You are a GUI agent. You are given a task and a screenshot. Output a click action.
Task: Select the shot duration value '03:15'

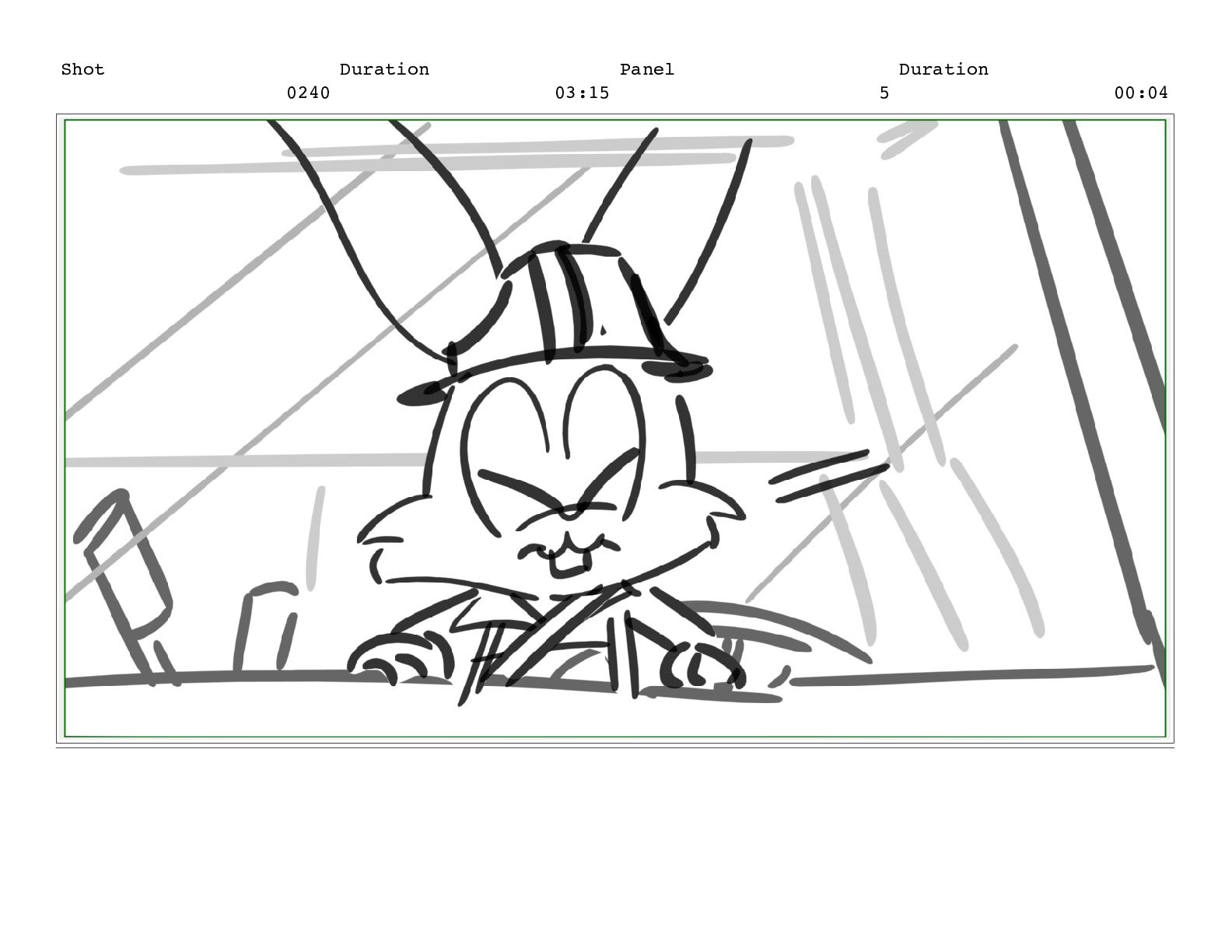[x=582, y=93]
